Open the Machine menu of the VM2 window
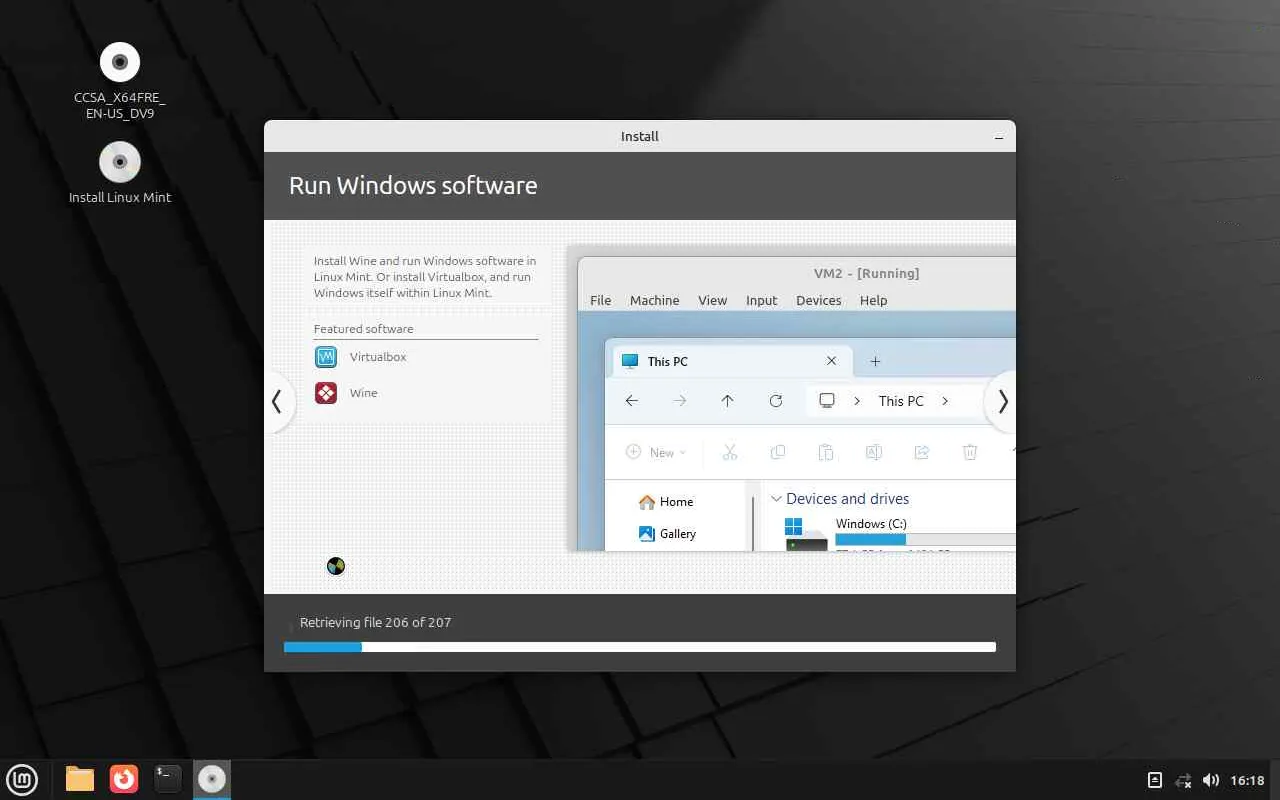This screenshot has width=1280, height=800. [655, 300]
